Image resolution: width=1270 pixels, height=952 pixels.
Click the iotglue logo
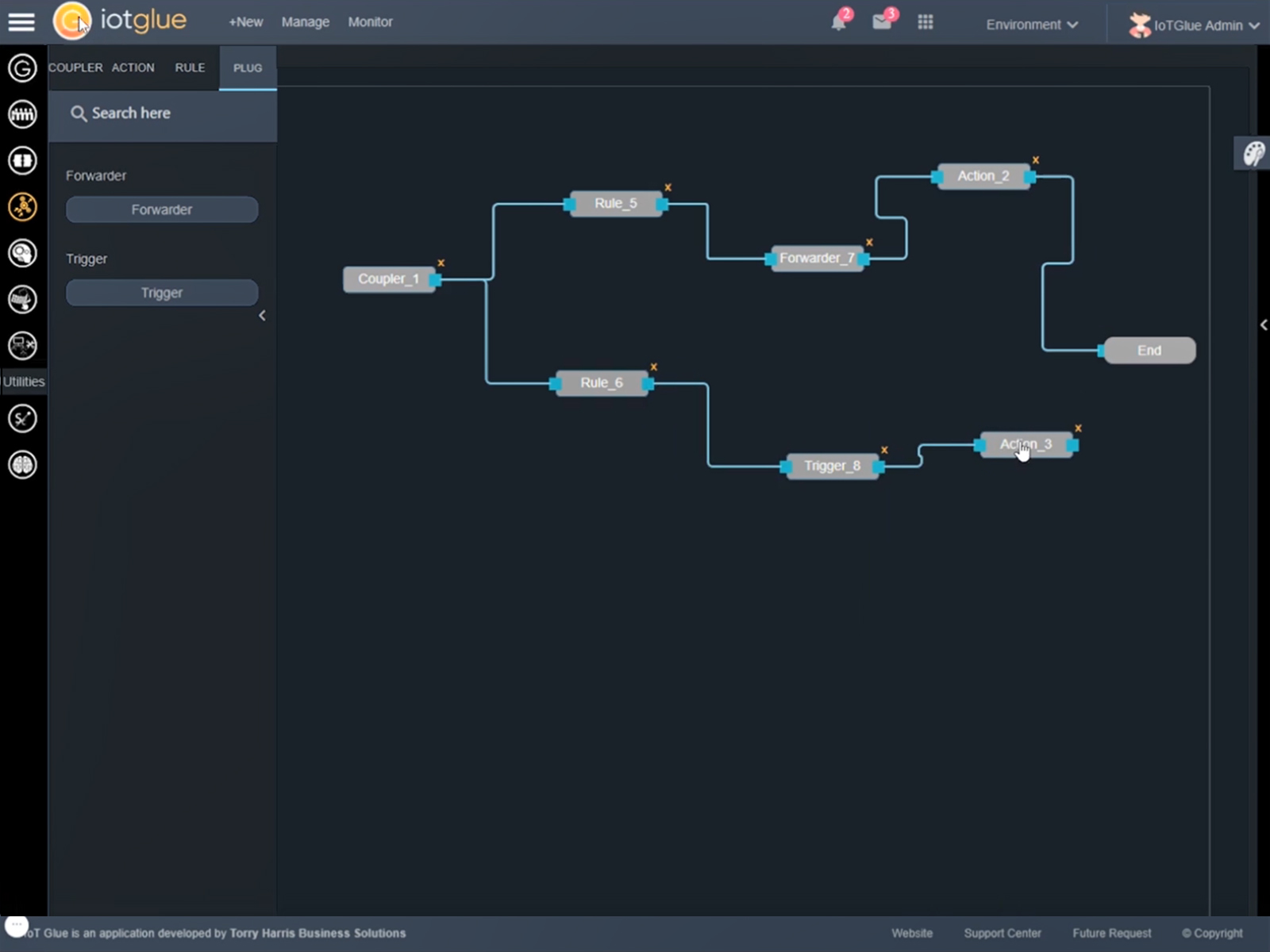[x=120, y=21]
